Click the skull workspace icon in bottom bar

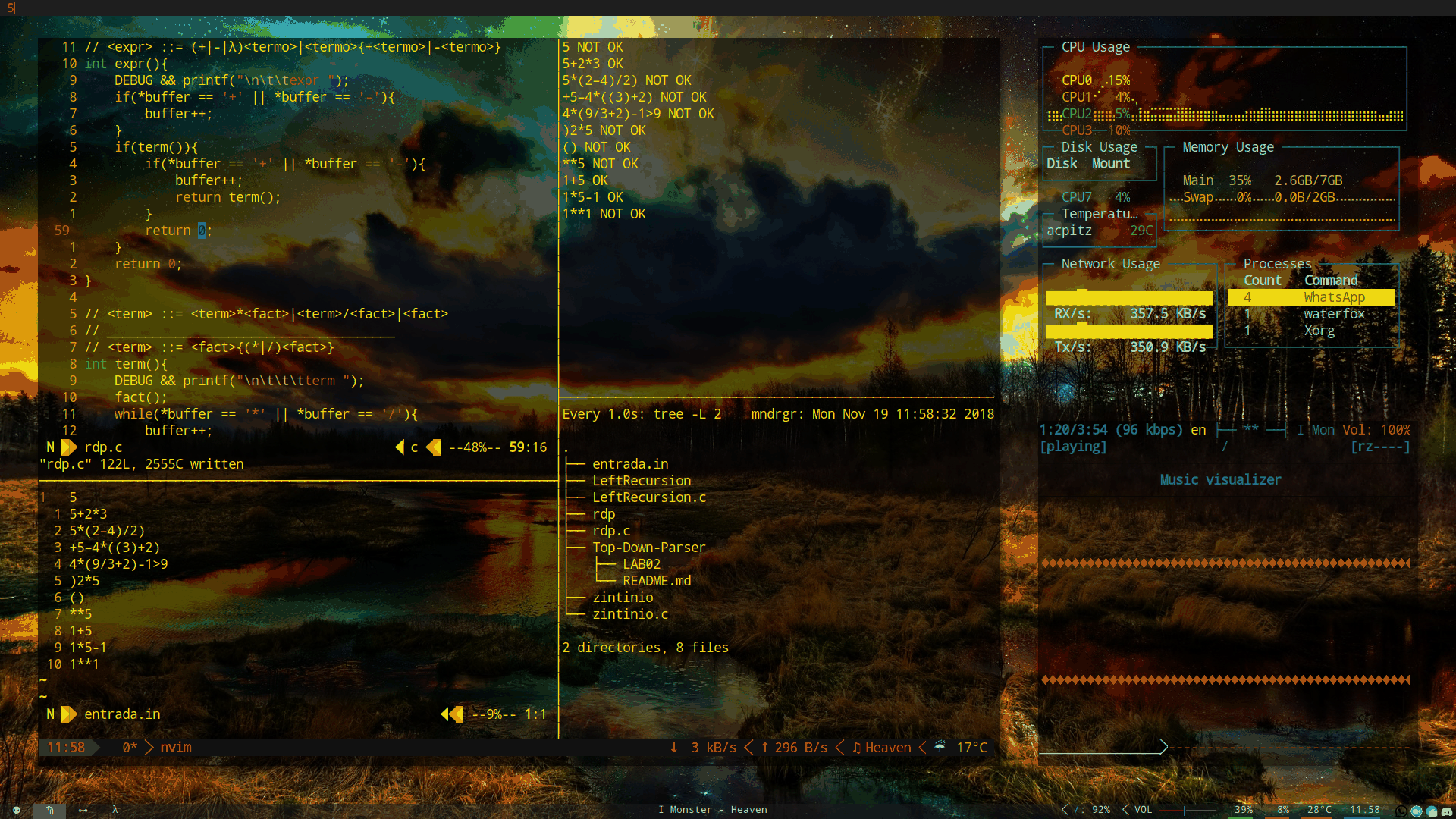(17, 810)
